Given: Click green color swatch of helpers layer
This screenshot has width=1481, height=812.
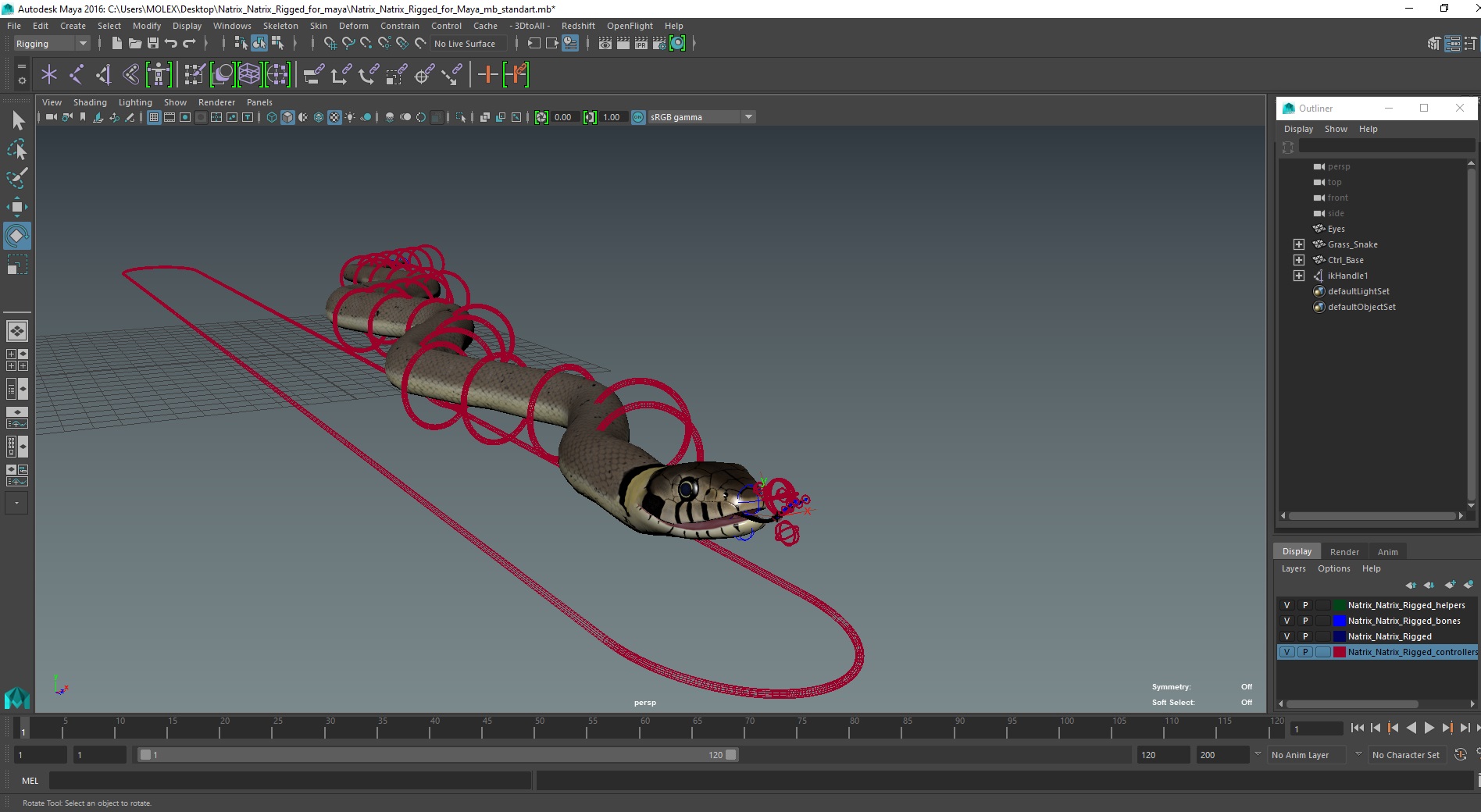Looking at the screenshot, I should click(x=1340, y=605).
